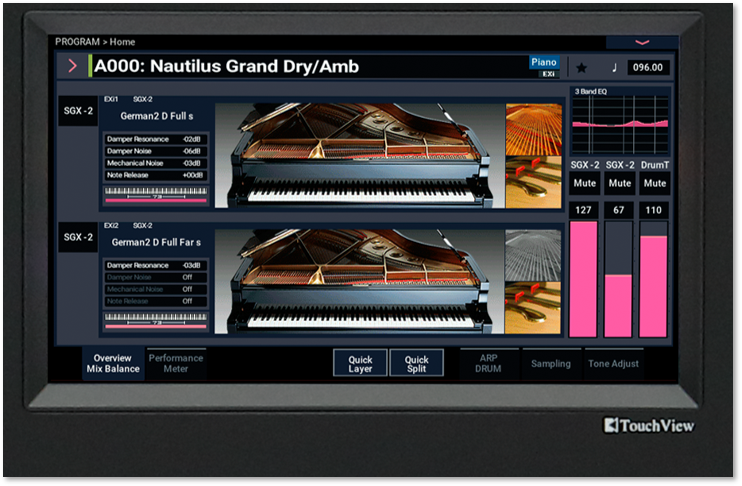742x486 pixels.
Task: Edit the tempo value 096.00
Action: click(647, 67)
